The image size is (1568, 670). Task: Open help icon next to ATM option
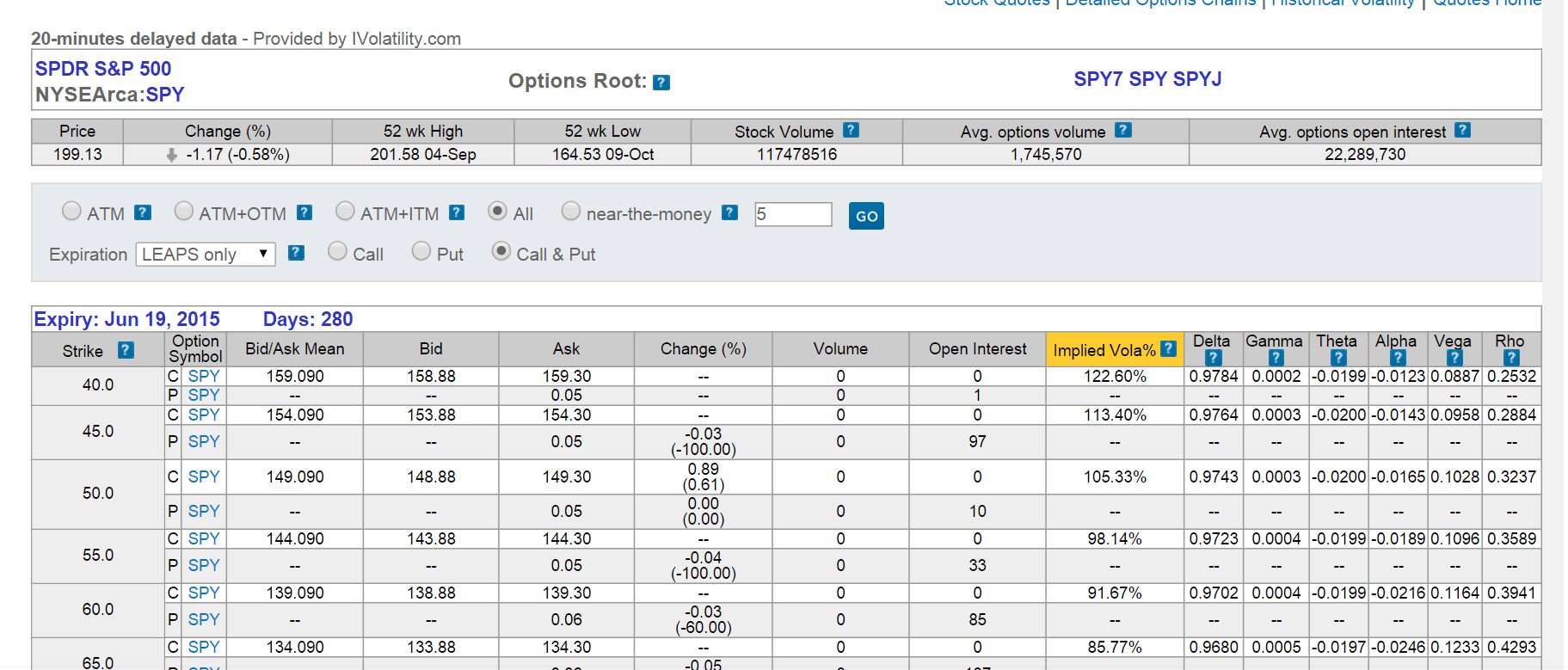[143, 212]
